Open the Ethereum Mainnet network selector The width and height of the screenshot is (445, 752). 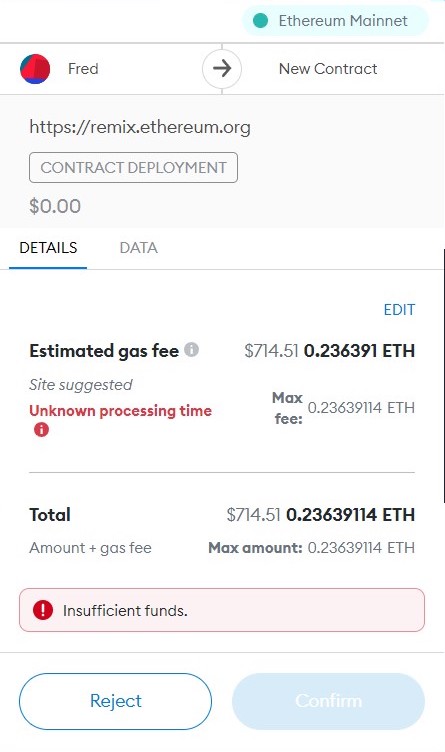coord(335,21)
